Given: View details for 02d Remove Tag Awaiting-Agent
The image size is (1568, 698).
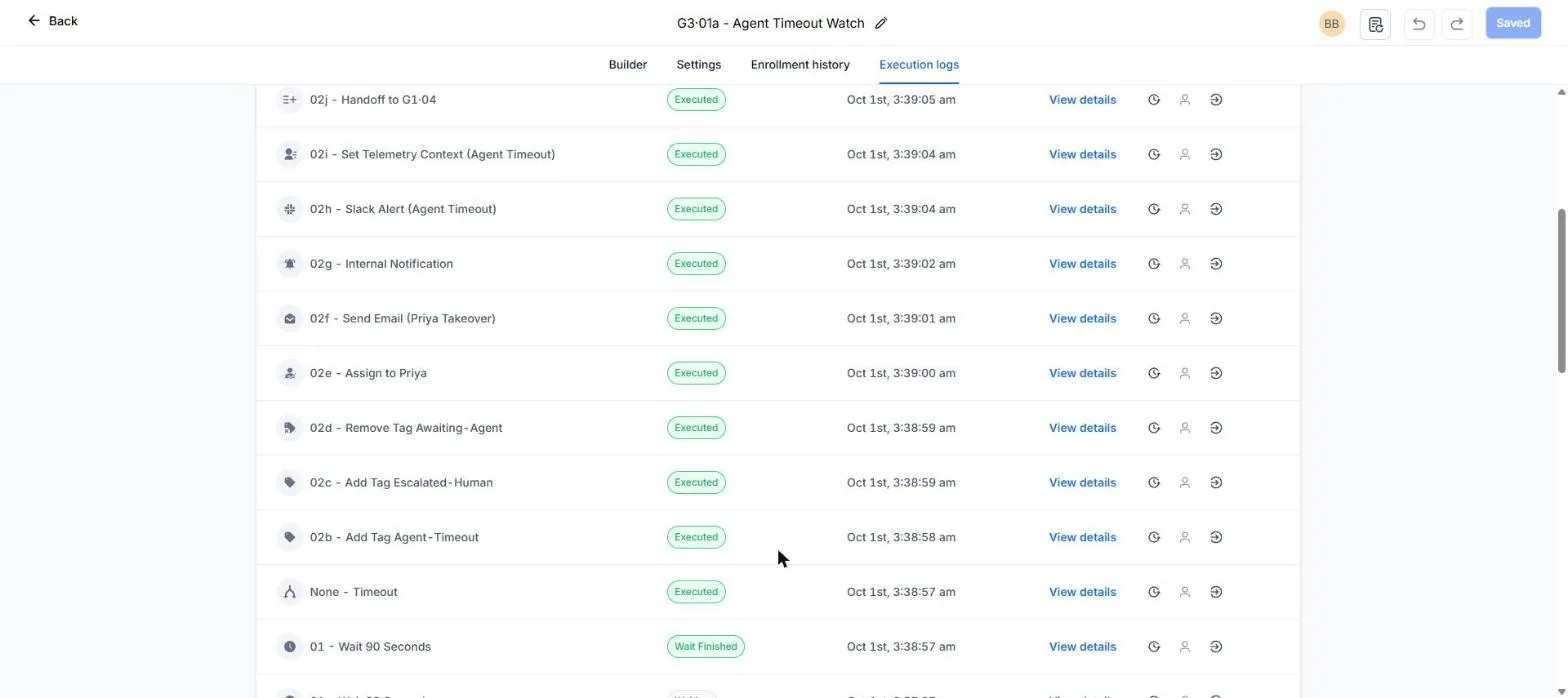Looking at the screenshot, I should click(1082, 428).
